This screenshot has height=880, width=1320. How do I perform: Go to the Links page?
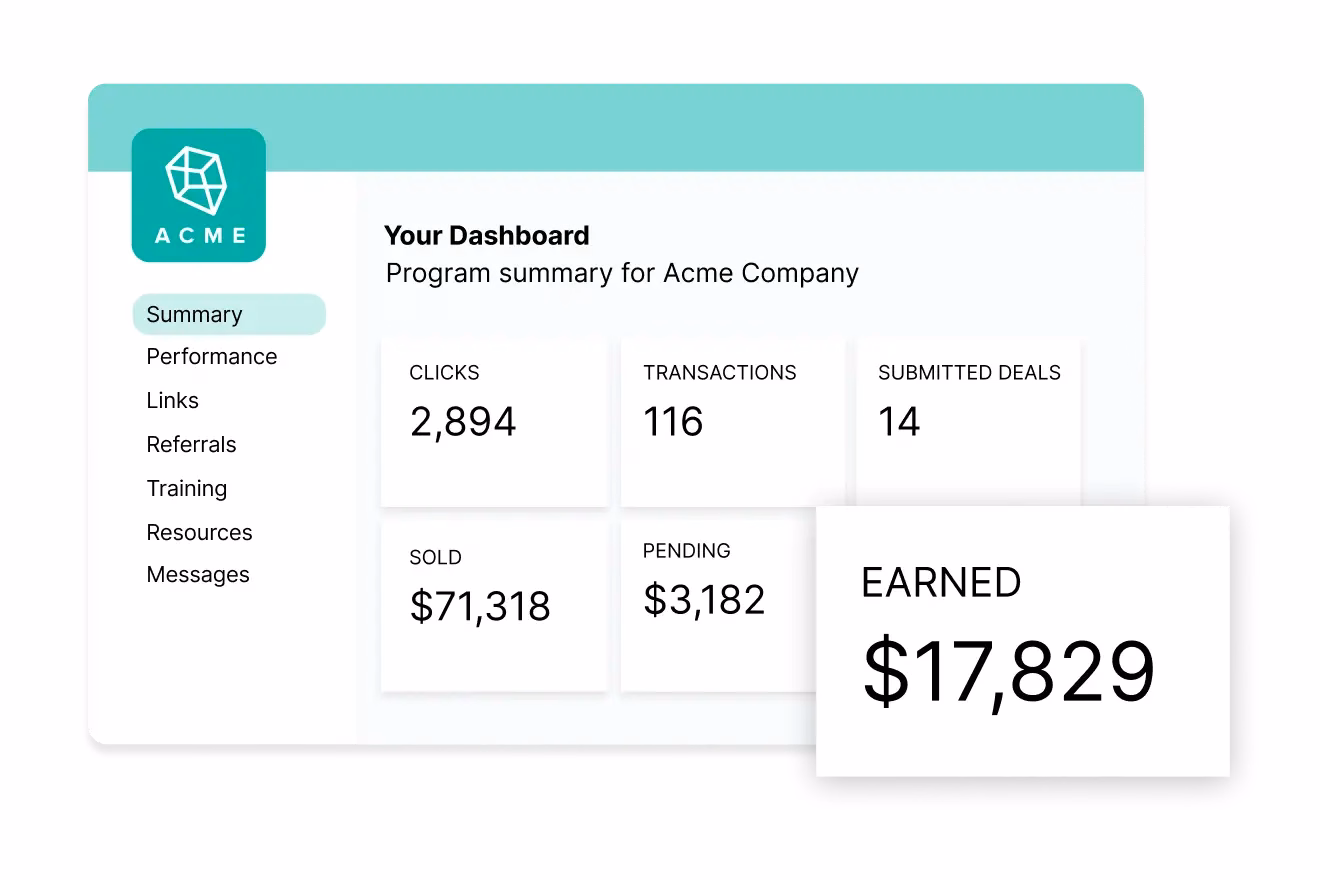coord(172,401)
